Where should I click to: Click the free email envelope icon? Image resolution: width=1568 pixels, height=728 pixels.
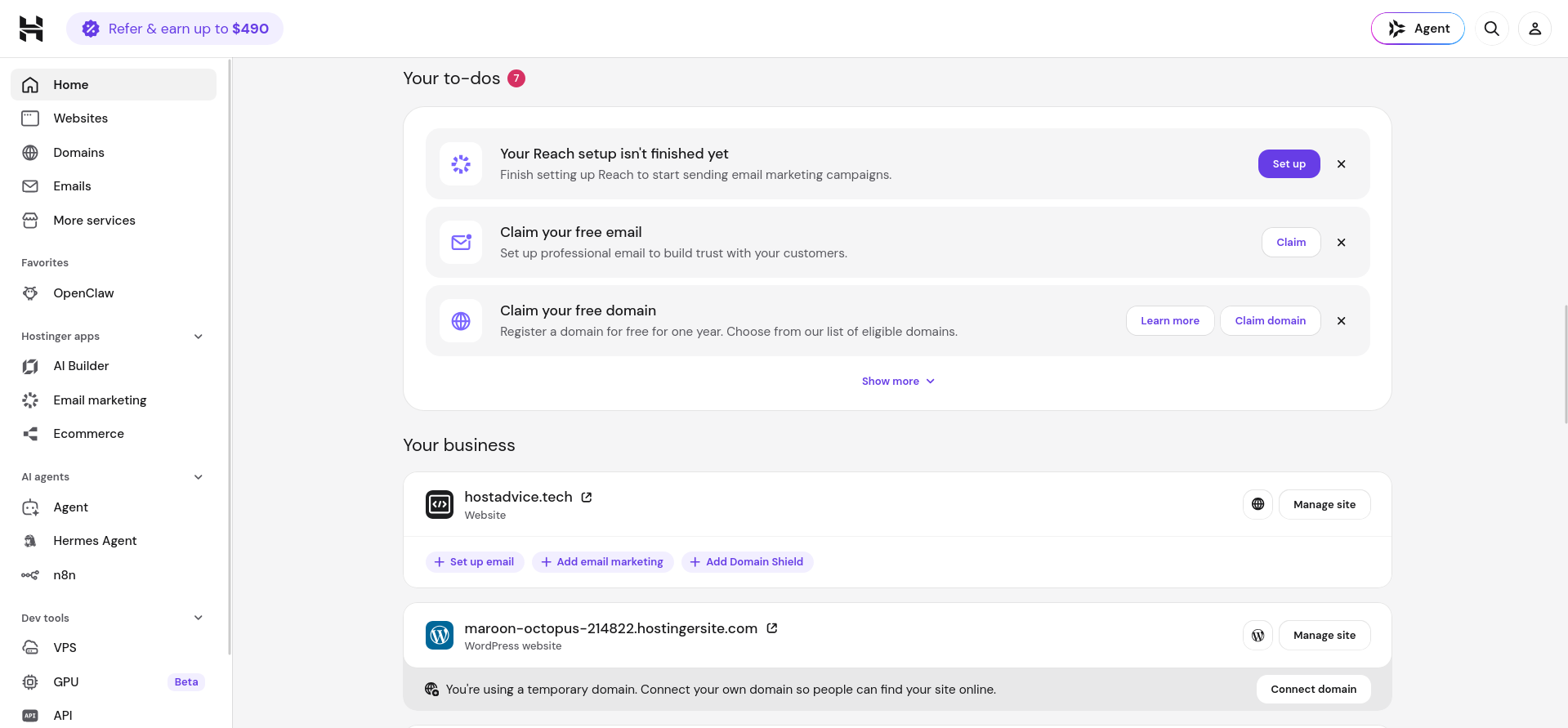pyautogui.click(x=461, y=243)
